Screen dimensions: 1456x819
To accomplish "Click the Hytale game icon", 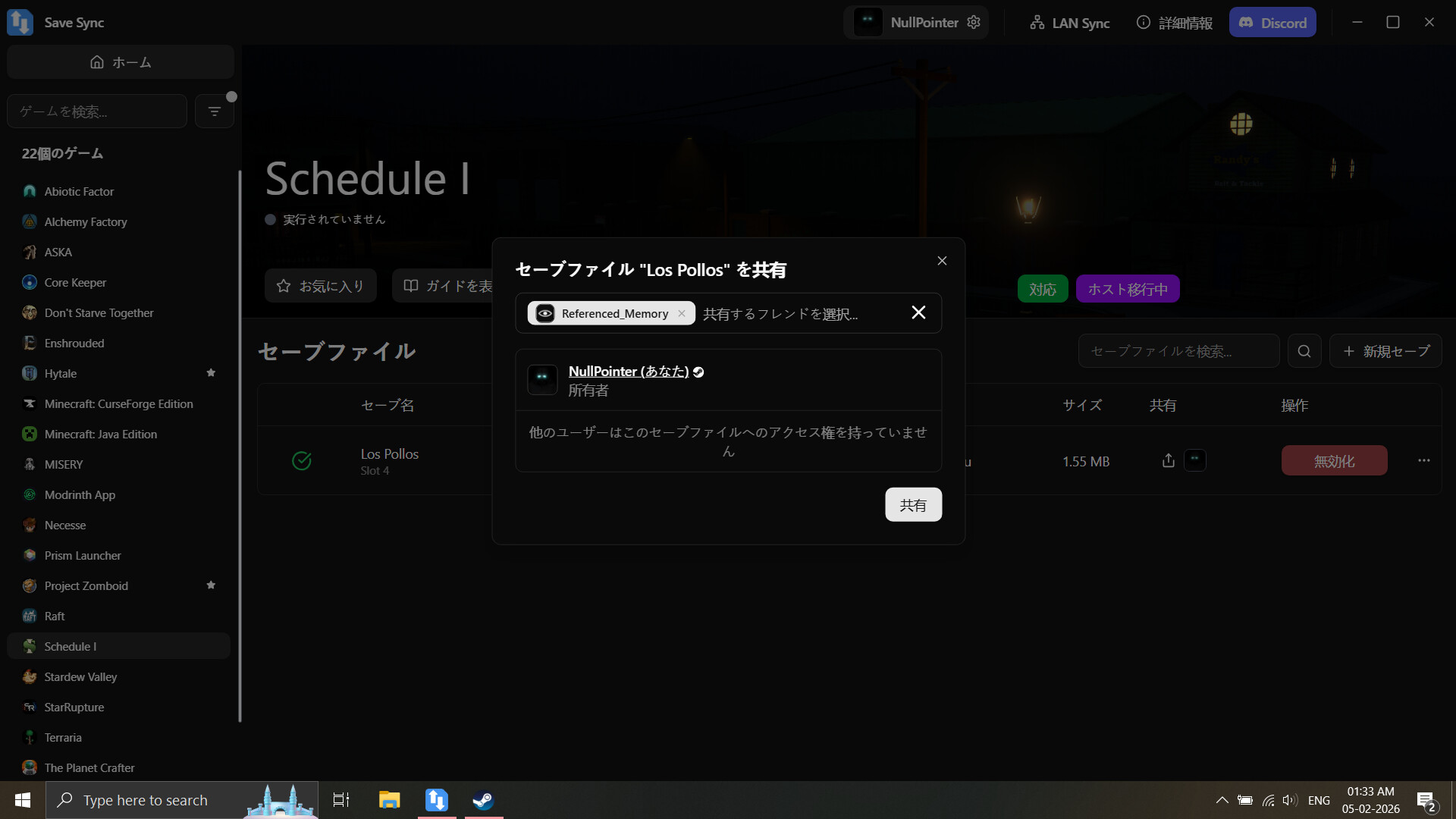I will [x=30, y=373].
